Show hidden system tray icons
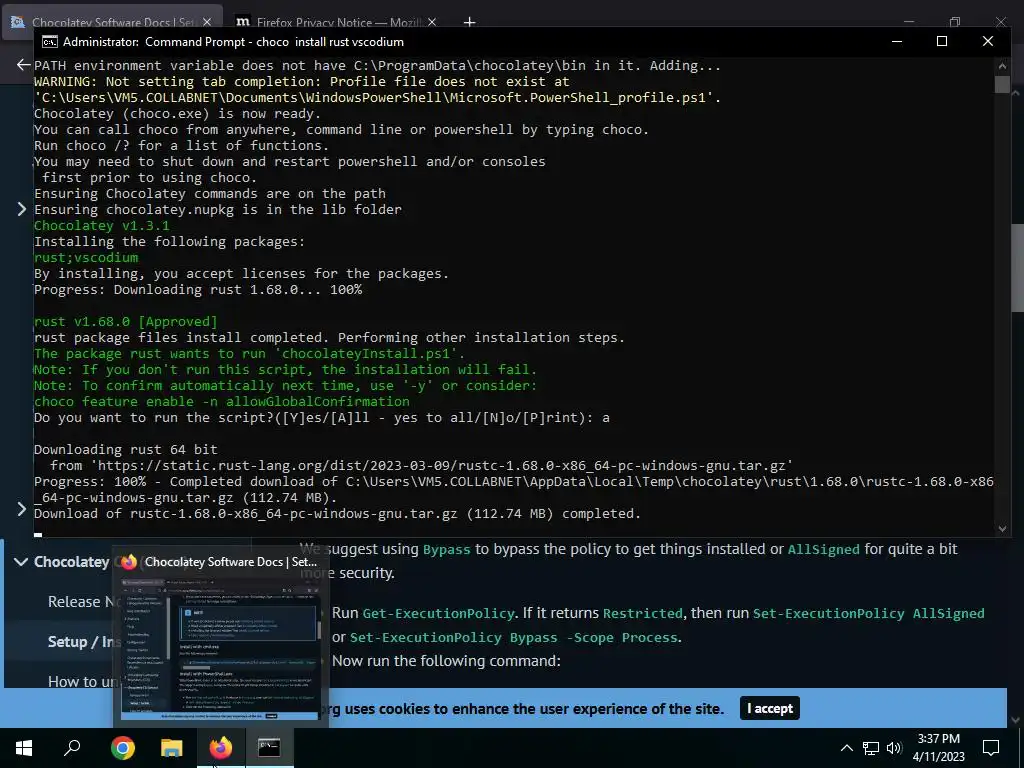The height and width of the screenshot is (768, 1024). coord(846,748)
